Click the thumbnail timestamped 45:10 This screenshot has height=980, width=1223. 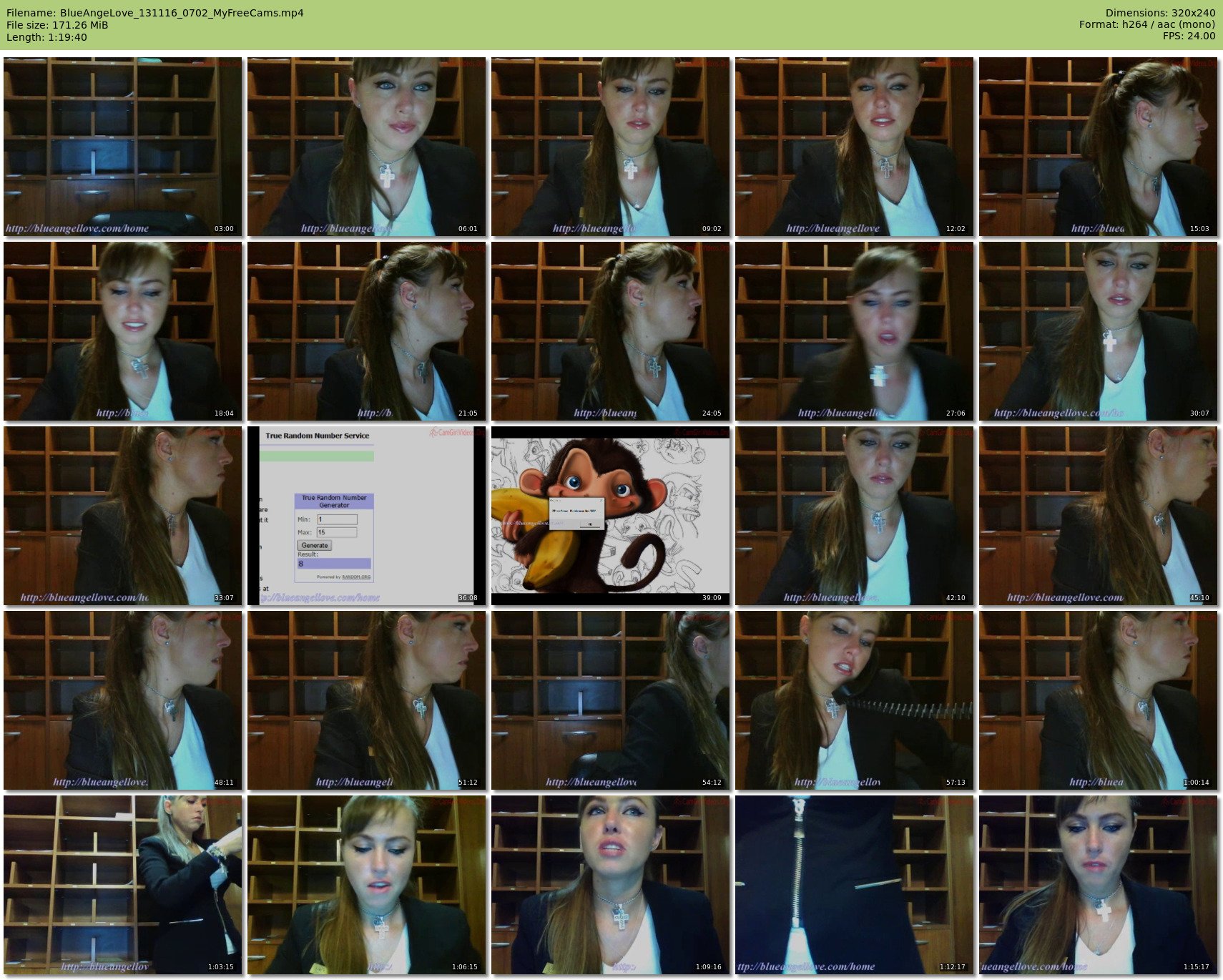1099,516
